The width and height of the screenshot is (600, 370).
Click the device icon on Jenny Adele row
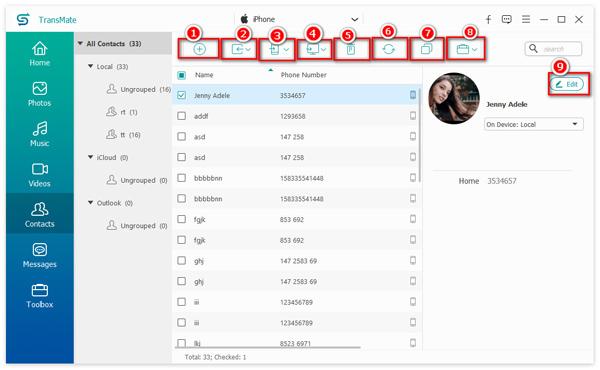[x=412, y=95]
